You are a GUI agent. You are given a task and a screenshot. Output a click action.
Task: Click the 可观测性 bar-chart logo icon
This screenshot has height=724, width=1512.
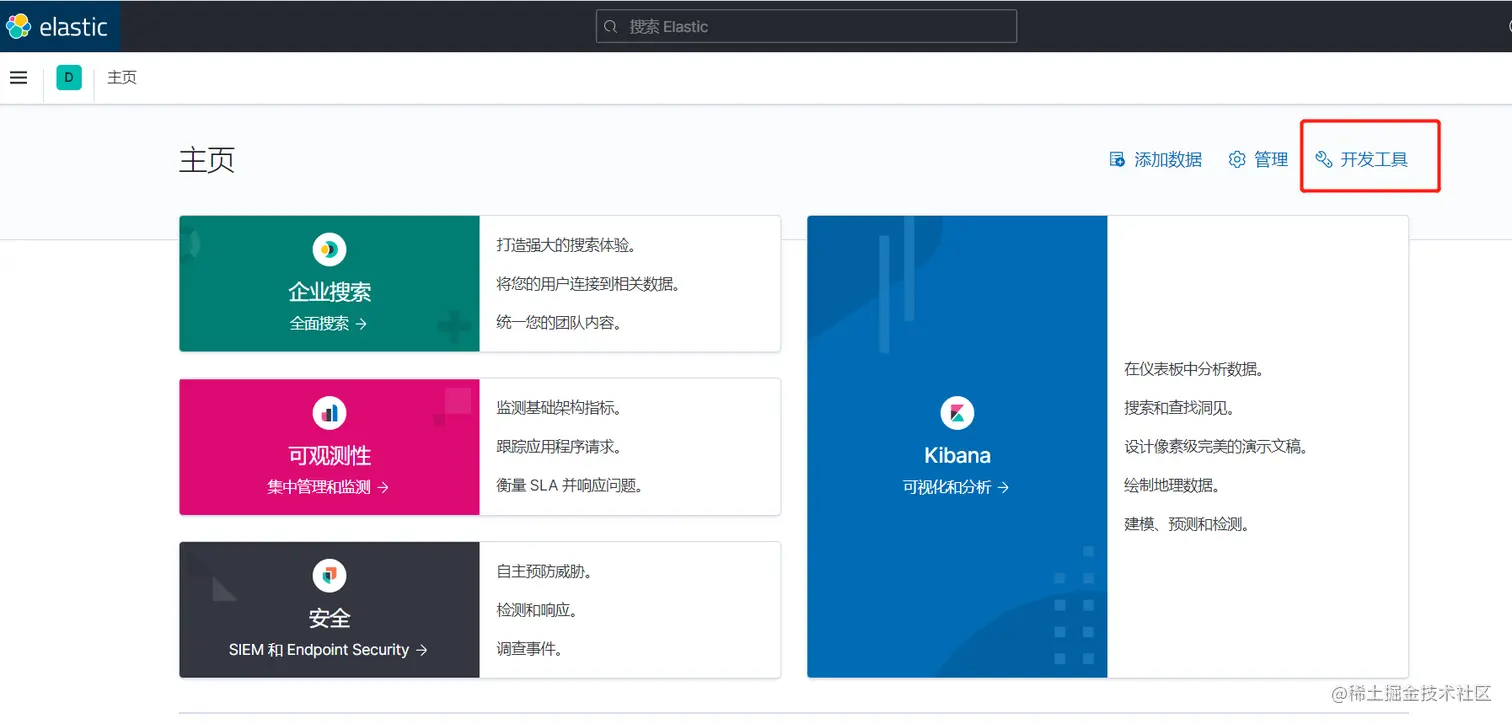(x=329, y=412)
